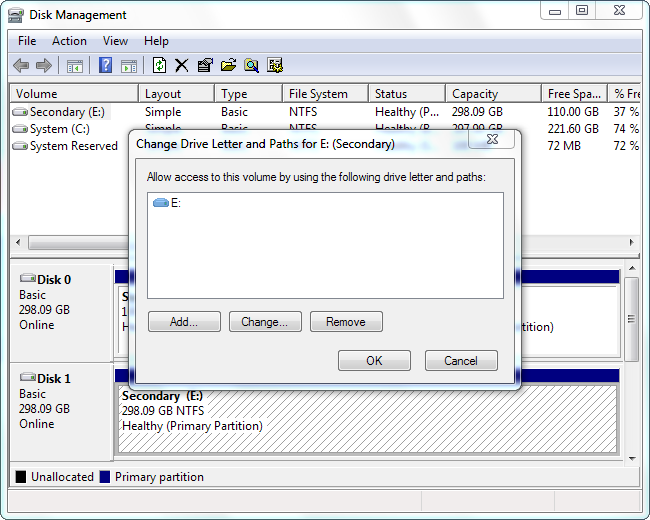Image resolution: width=650 pixels, height=520 pixels.
Task: Click the Delete X toolbar icon
Action: [x=182, y=66]
